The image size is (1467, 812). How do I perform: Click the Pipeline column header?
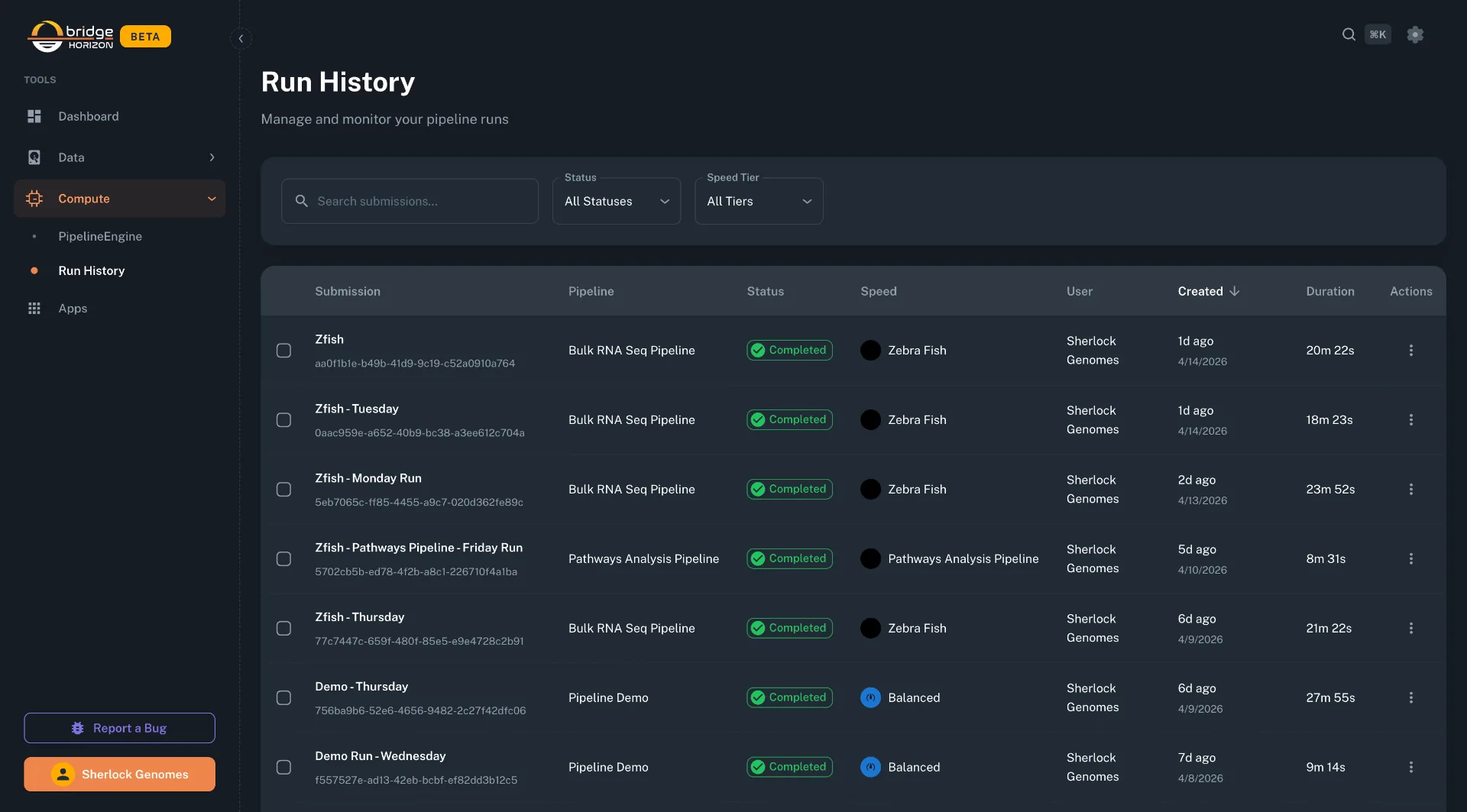(x=591, y=291)
